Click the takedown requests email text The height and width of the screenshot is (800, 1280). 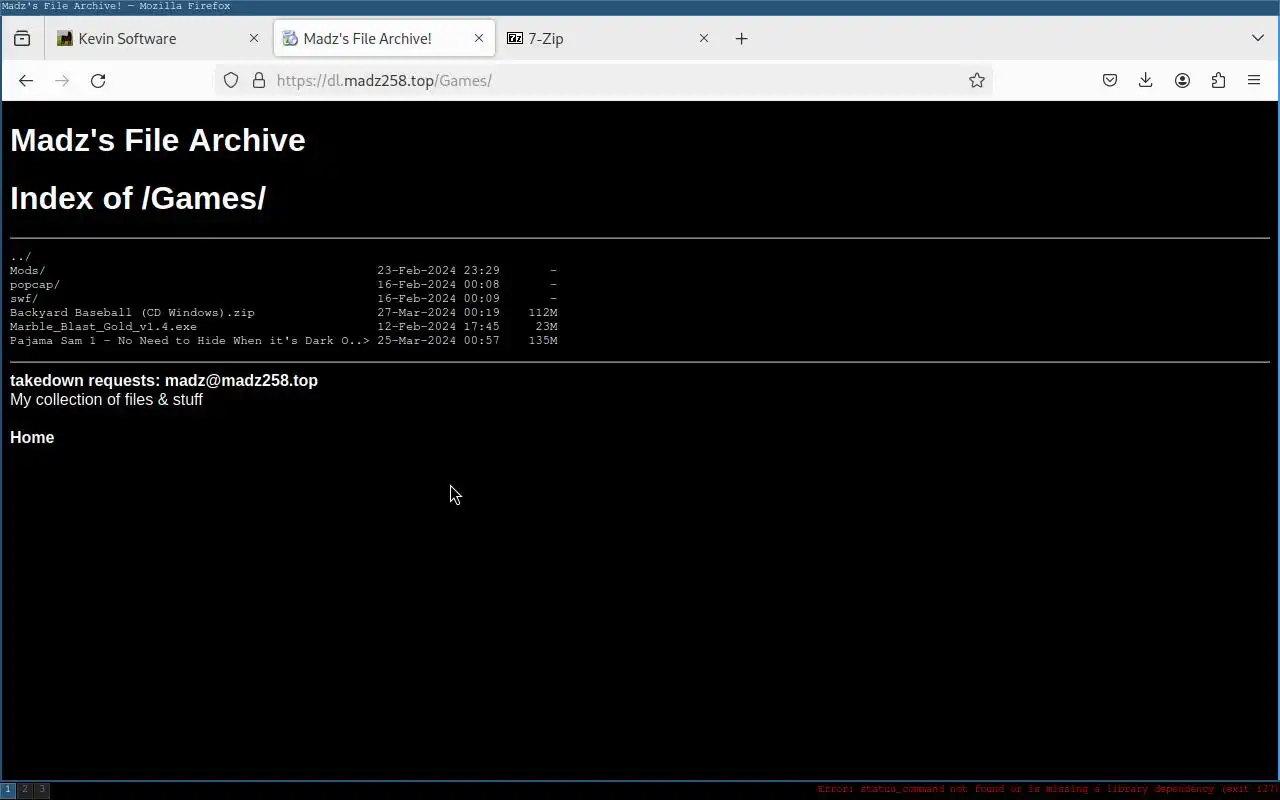coord(164,380)
